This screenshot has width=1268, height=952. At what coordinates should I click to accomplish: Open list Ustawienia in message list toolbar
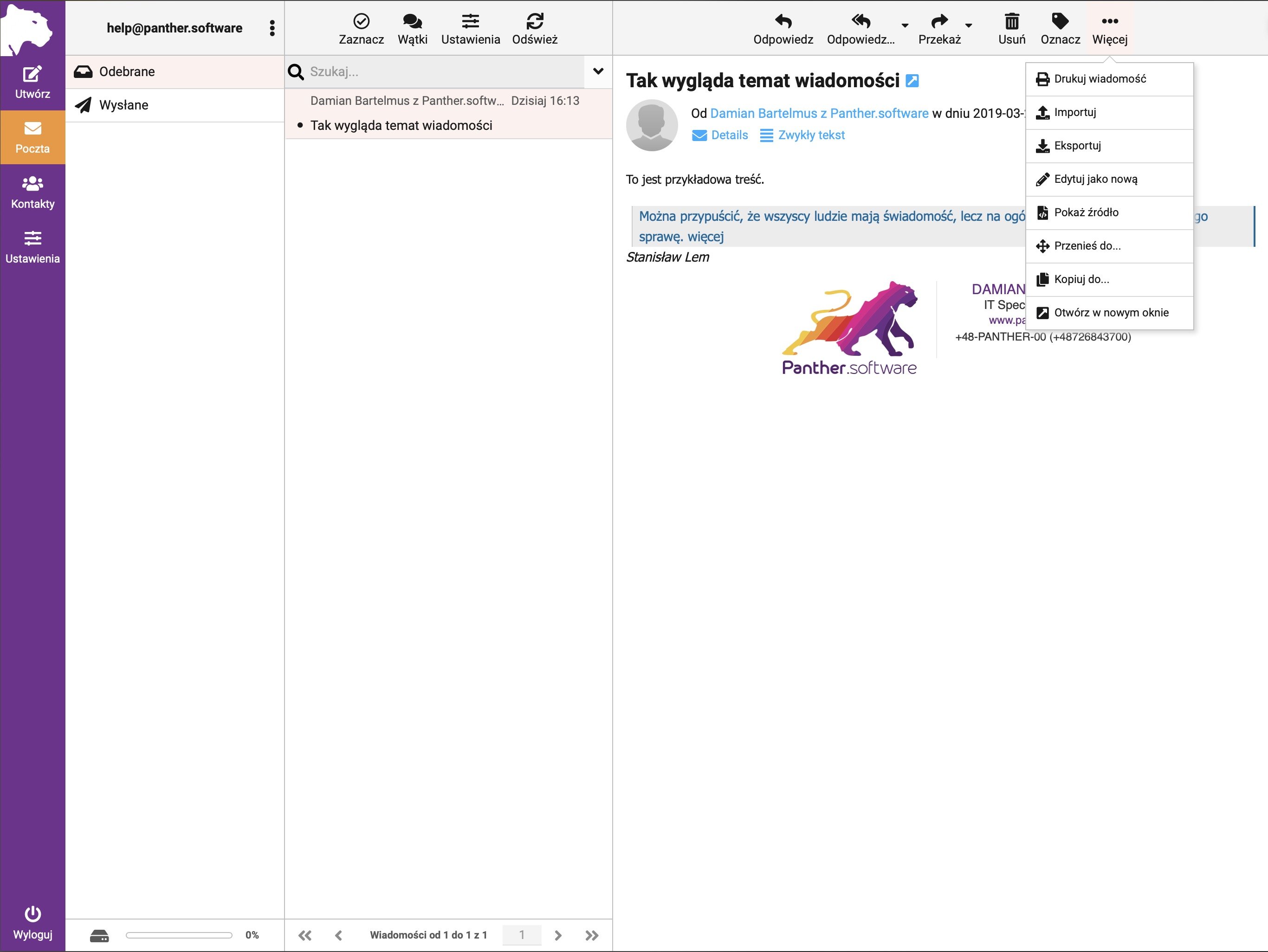point(471,29)
